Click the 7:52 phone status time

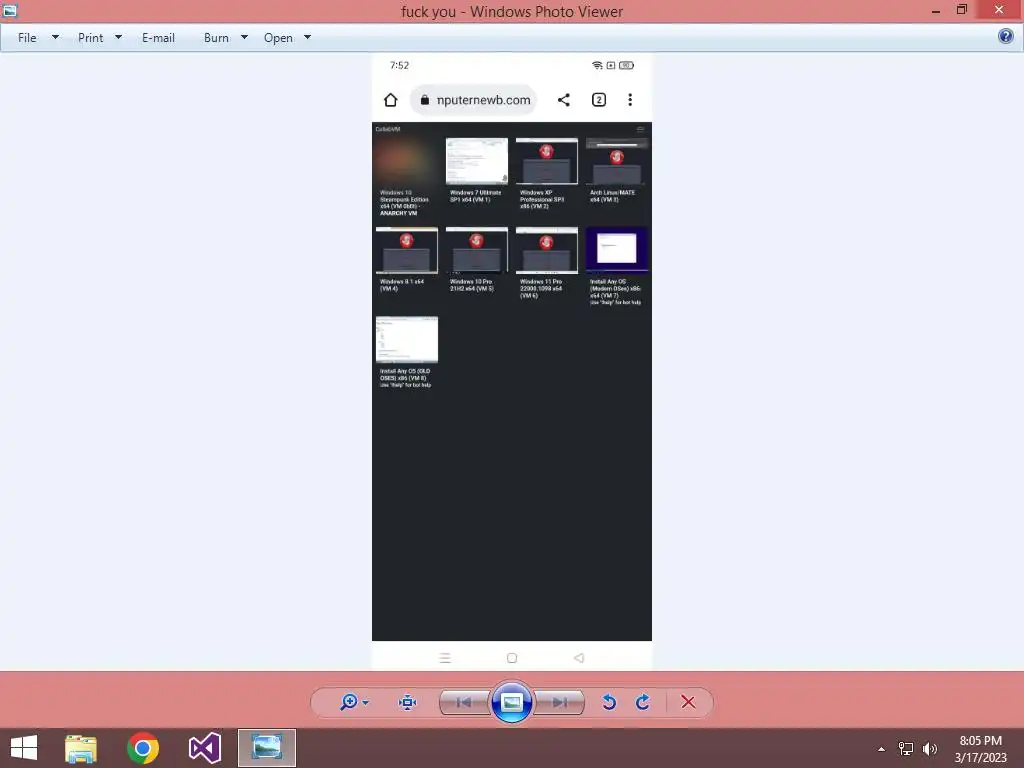399,65
